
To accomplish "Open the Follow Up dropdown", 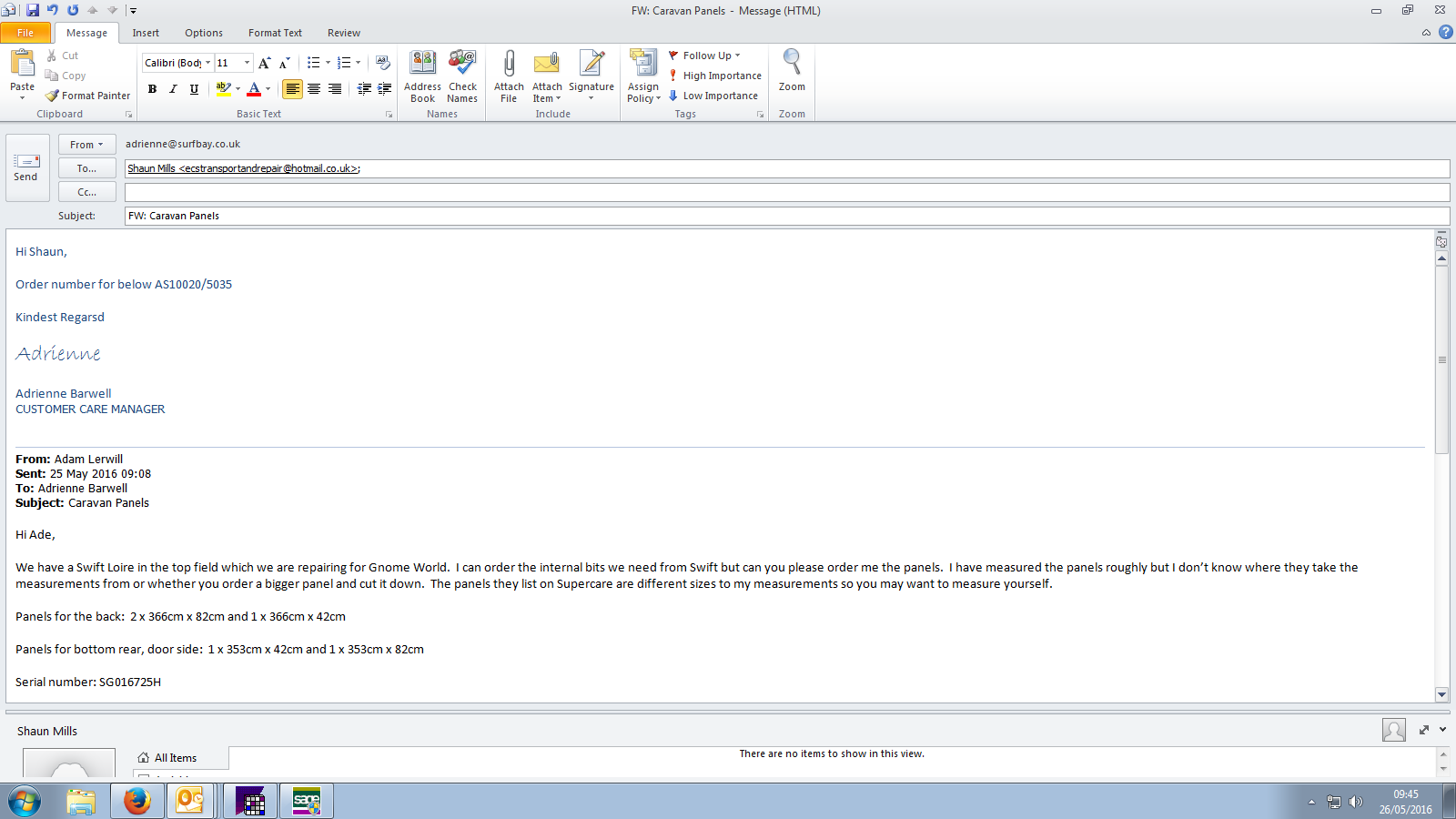I will 705,56.
